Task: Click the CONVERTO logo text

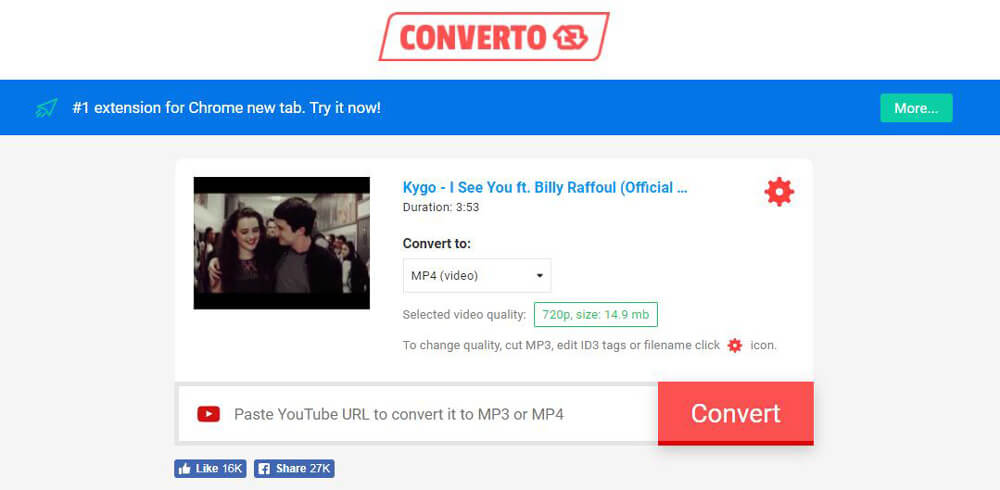Action: (x=473, y=38)
